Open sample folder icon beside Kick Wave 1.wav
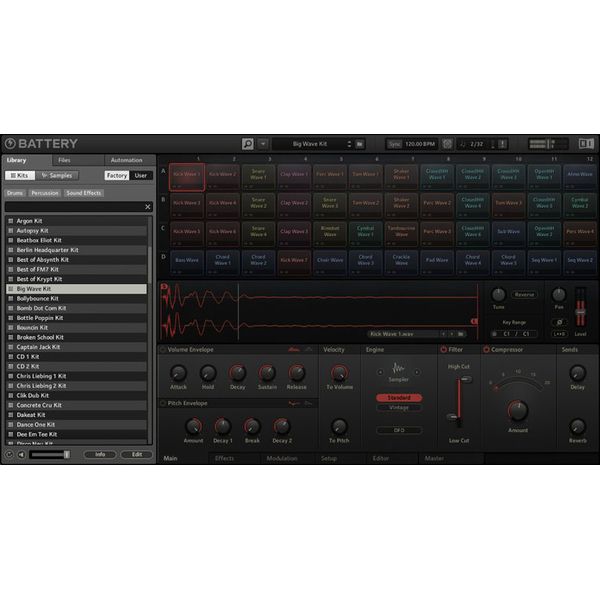600x600 pixels. pyautogui.click(x=461, y=334)
